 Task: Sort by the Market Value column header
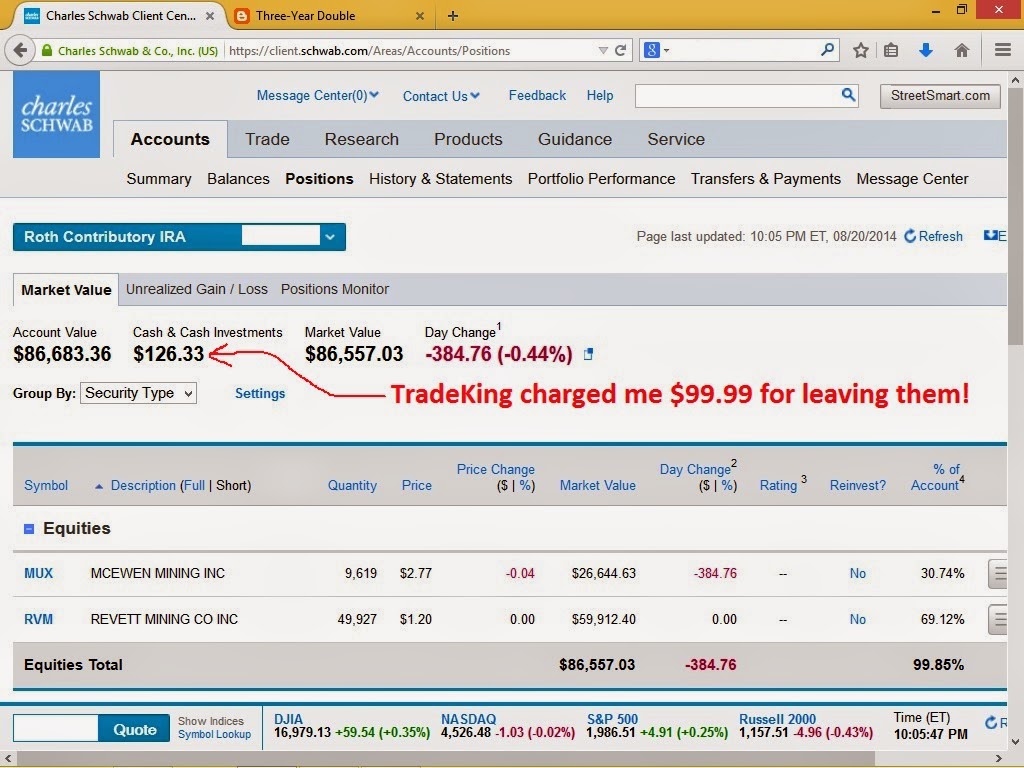pos(598,486)
